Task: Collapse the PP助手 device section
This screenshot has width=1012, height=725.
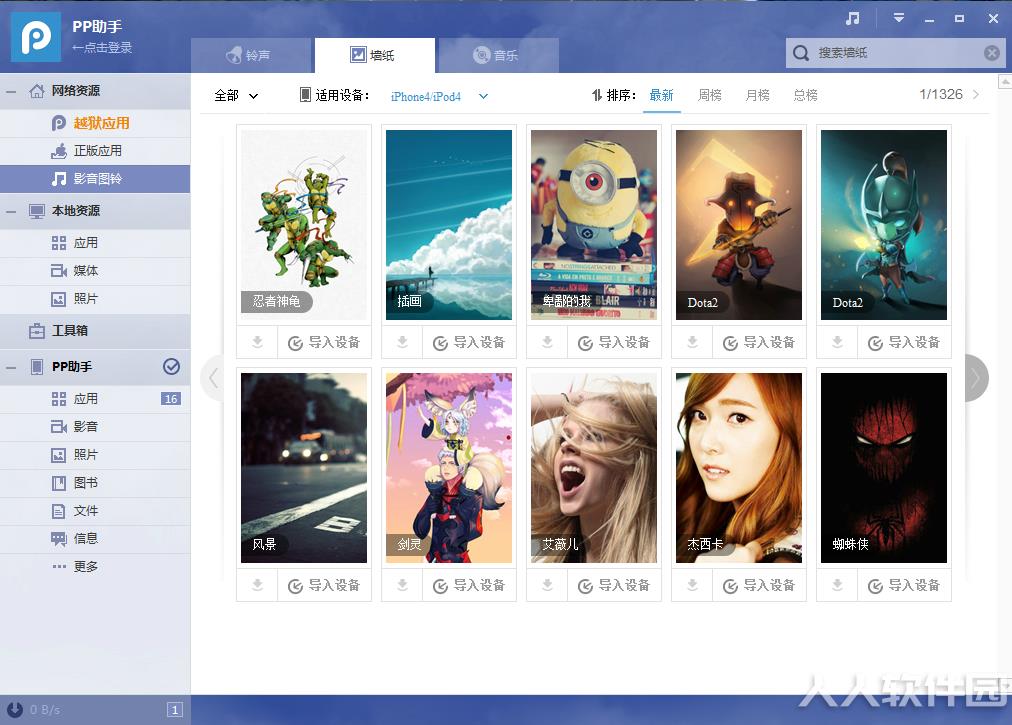Action: pos(11,367)
